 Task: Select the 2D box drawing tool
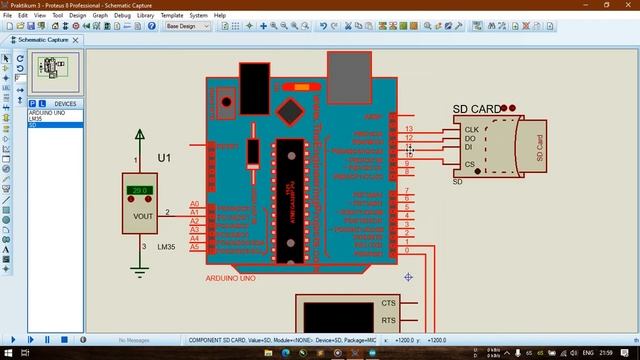(6, 210)
